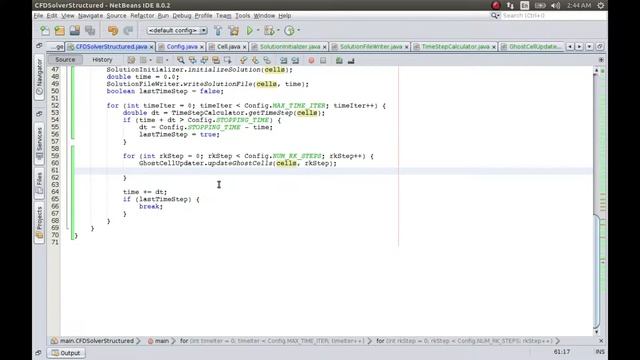Clean and Build project with broom-hammer icon

[234, 31]
